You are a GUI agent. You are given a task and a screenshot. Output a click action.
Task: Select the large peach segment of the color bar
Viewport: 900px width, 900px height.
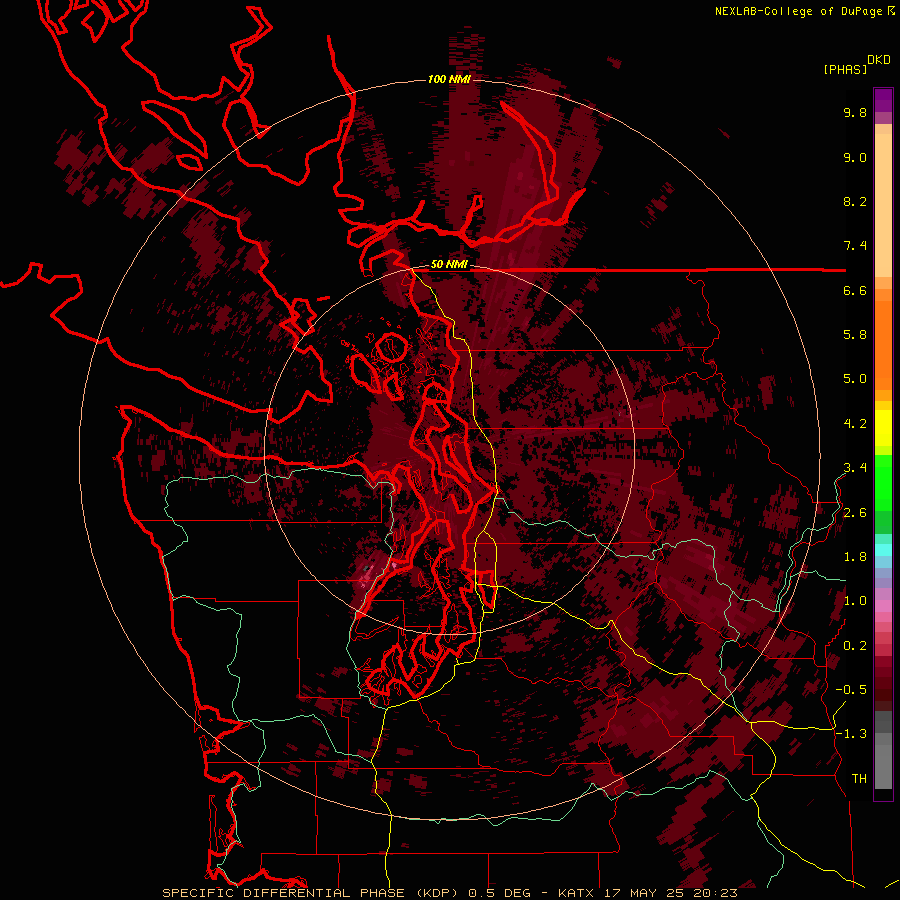coord(883,205)
